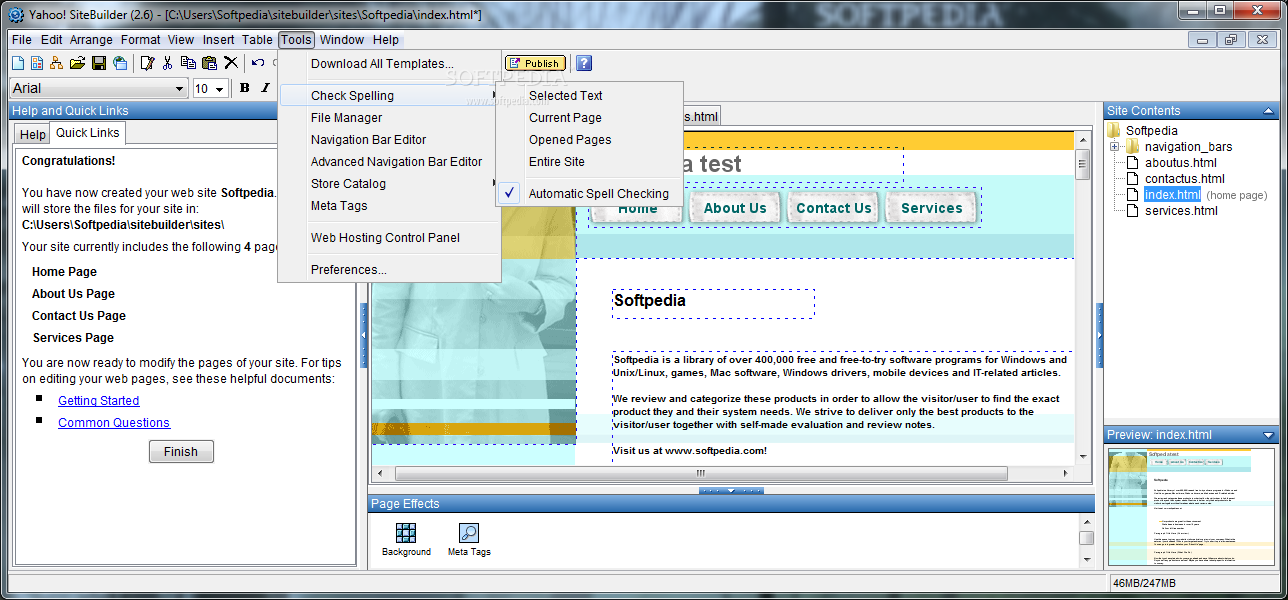
Task: Click the inner window restore button
Action: (x=1230, y=40)
